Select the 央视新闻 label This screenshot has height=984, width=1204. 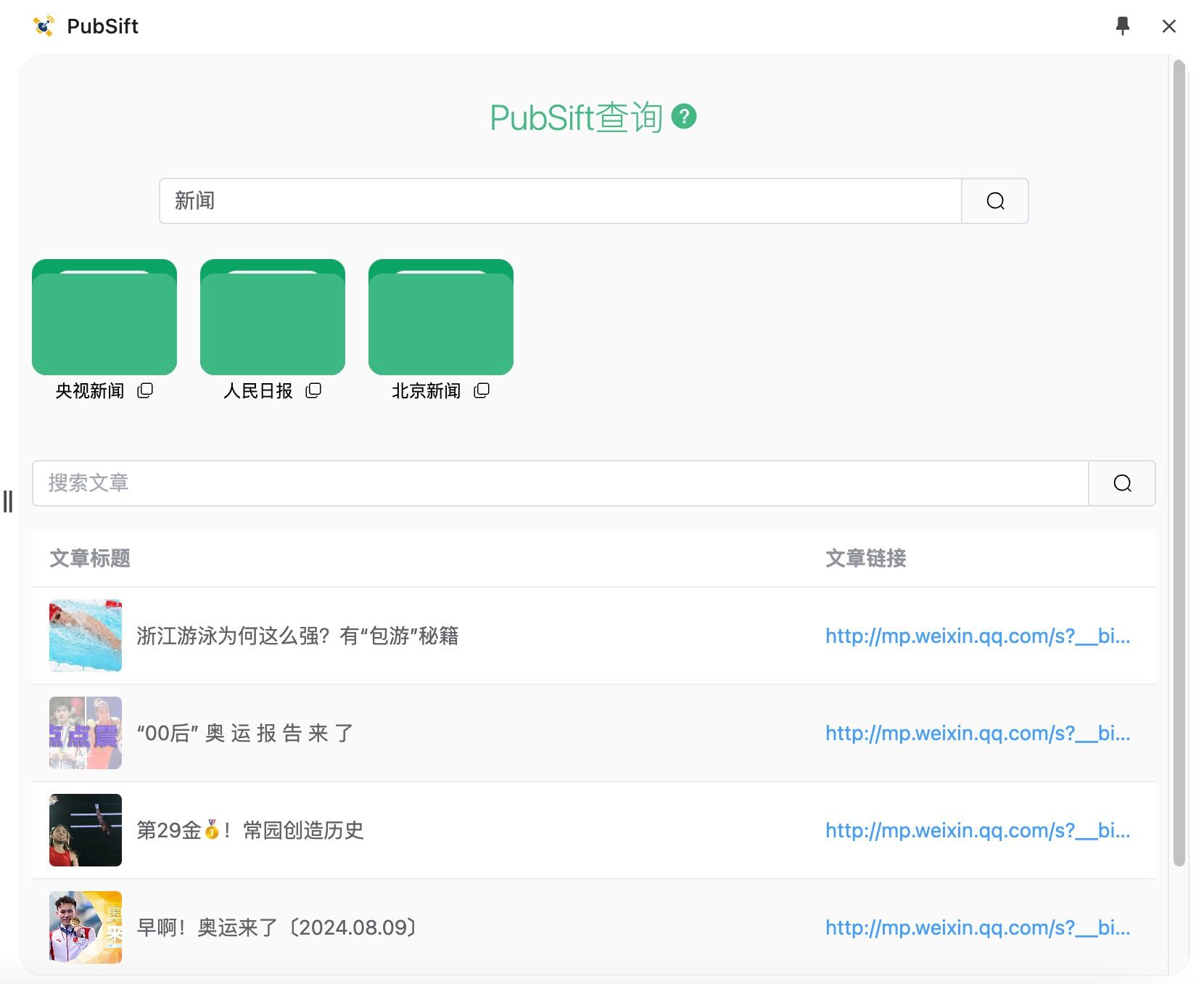point(90,391)
